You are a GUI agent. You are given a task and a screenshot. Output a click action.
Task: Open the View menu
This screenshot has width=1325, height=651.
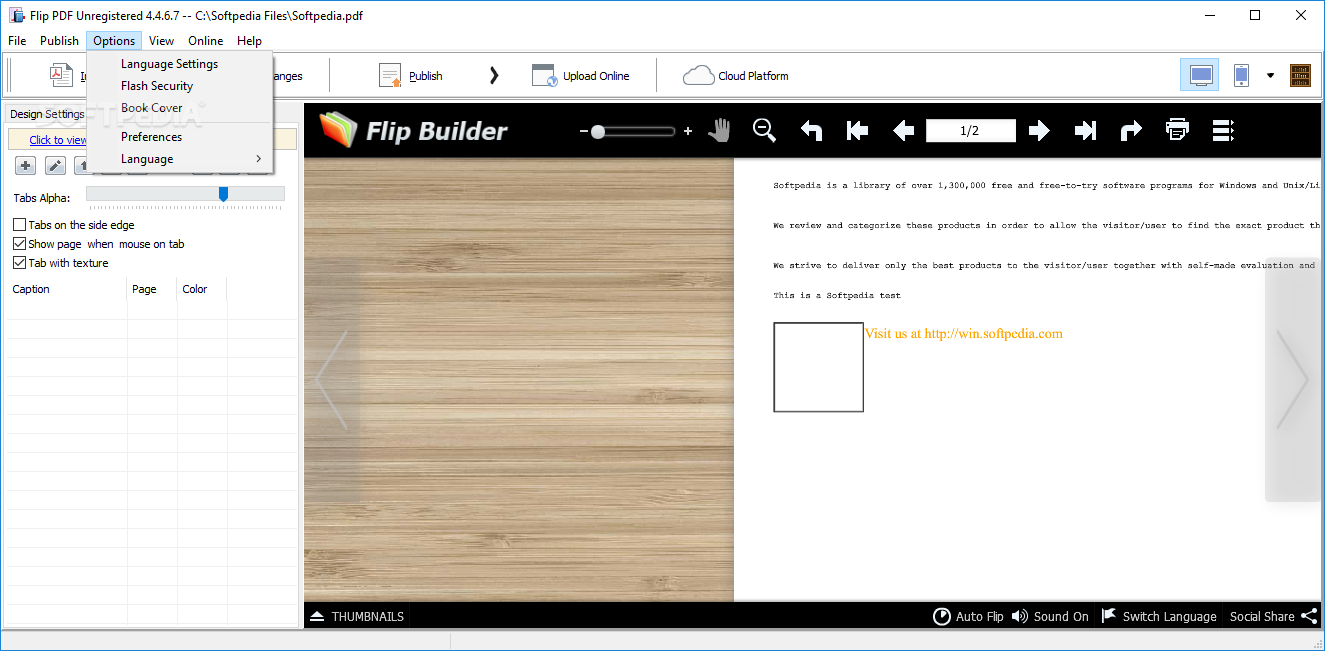[x=161, y=41]
